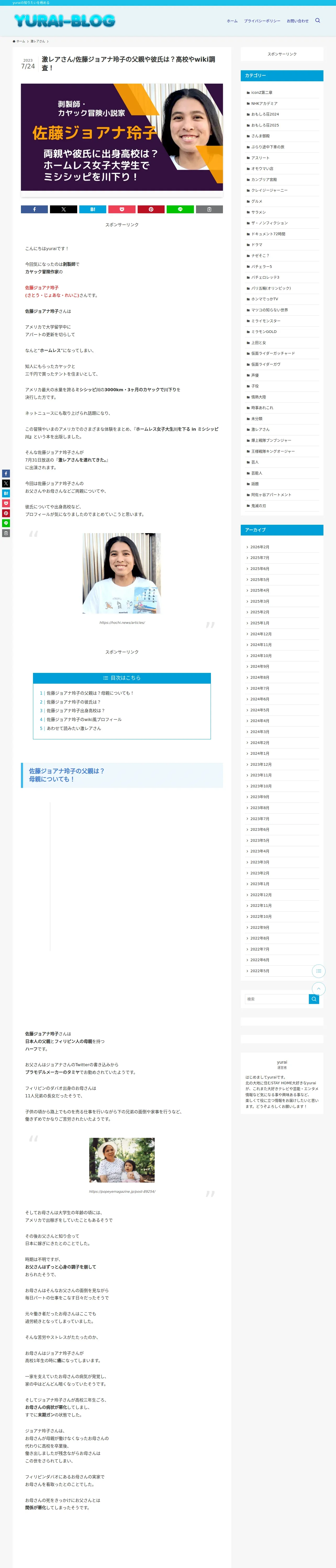Jump to TOC item 佐藤ジョアナ玲子の彼氏は?
This screenshot has width=336, height=1568.
[x=74, y=702]
